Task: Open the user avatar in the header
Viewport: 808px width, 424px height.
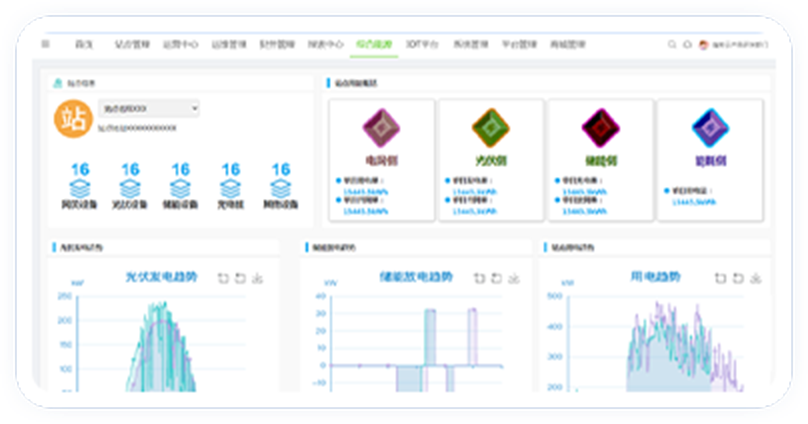Action: tap(703, 45)
